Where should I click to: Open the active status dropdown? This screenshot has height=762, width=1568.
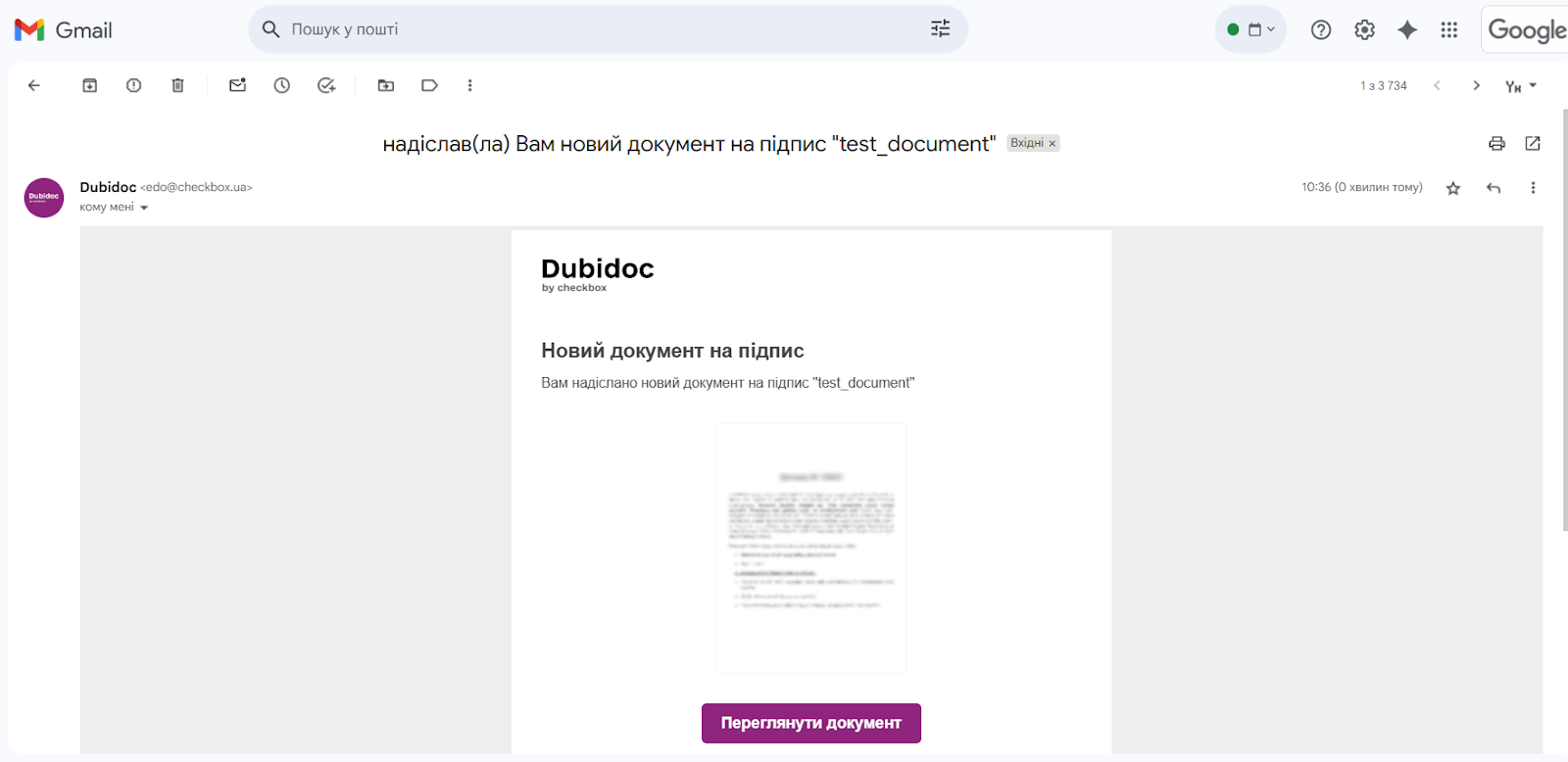coord(1250,29)
